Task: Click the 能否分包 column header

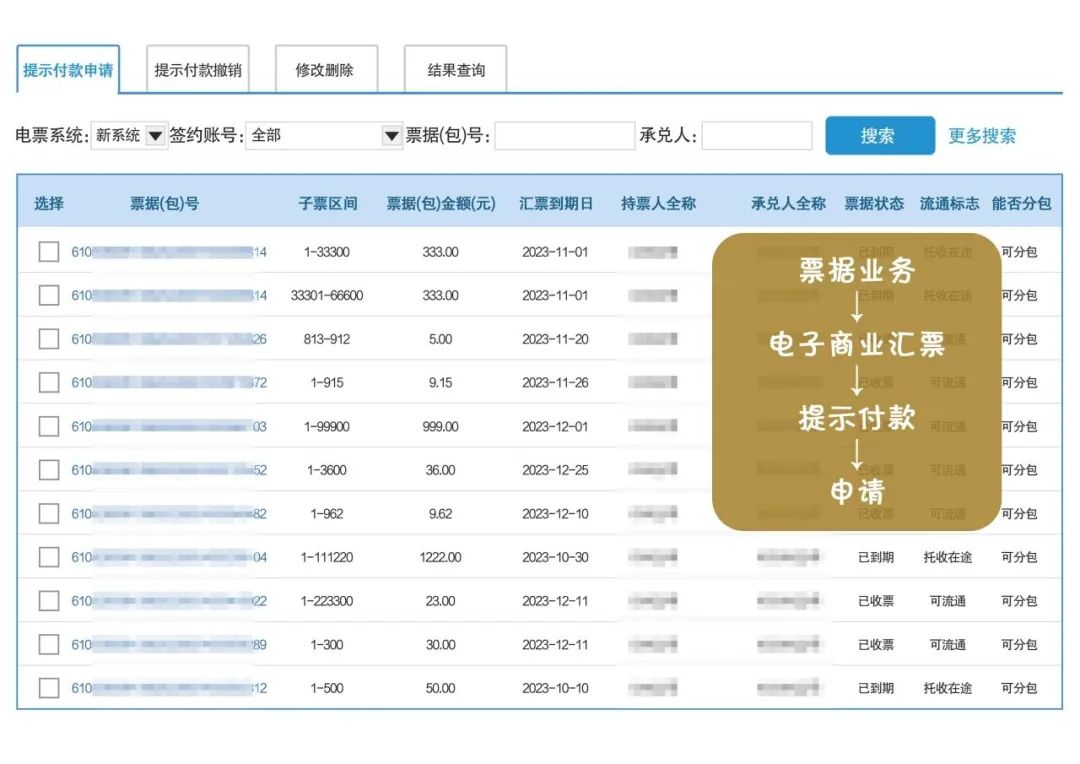Action: click(1021, 203)
